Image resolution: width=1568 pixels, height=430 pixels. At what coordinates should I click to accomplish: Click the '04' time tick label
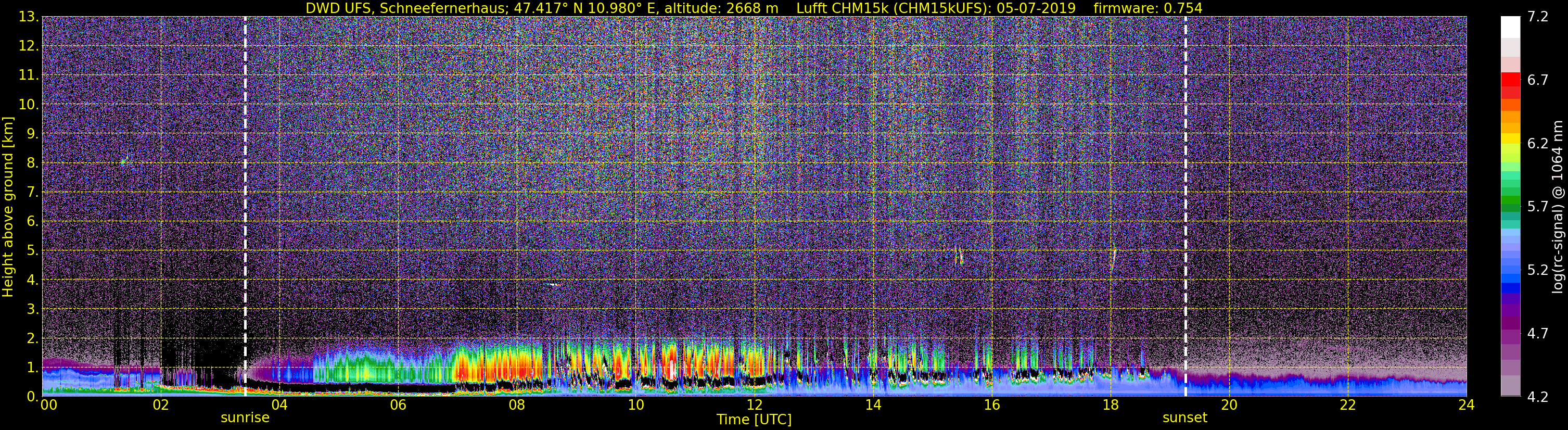pyautogui.click(x=279, y=406)
